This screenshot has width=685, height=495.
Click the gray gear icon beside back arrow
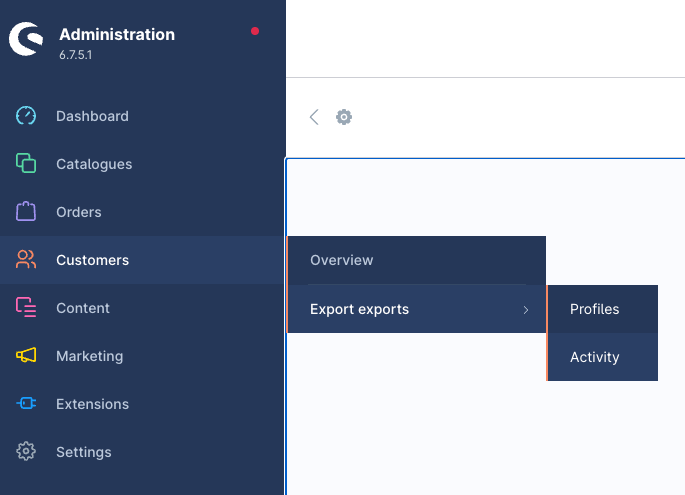pos(344,117)
